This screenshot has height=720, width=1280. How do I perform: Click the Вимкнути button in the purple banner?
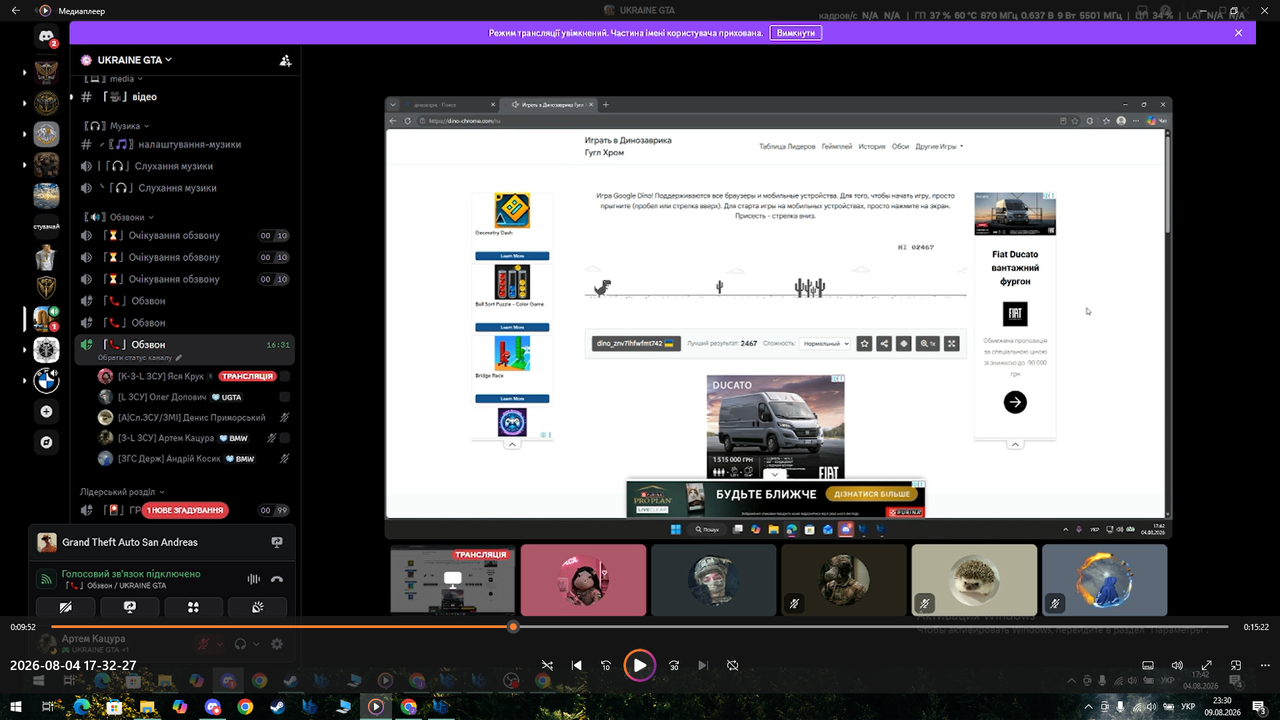tap(796, 33)
